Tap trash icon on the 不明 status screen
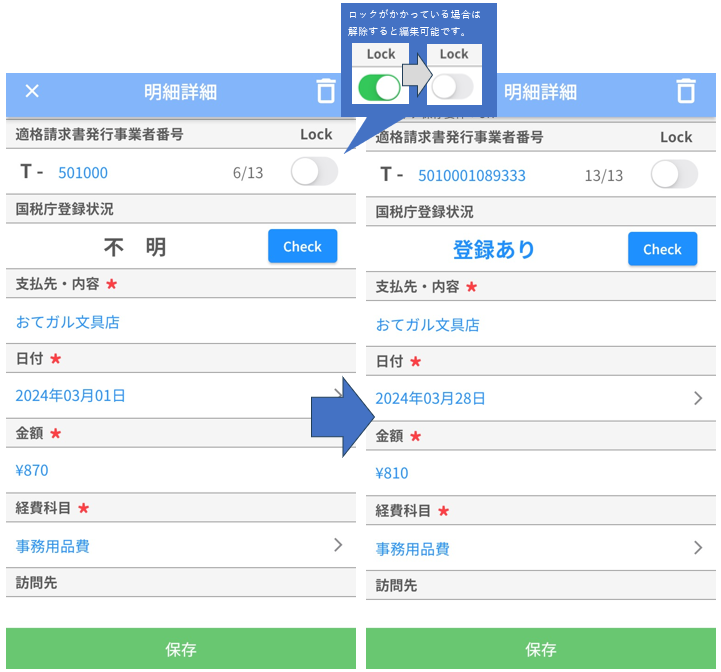Image resolution: width=721 pixels, height=672 pixels. [326, 92]
